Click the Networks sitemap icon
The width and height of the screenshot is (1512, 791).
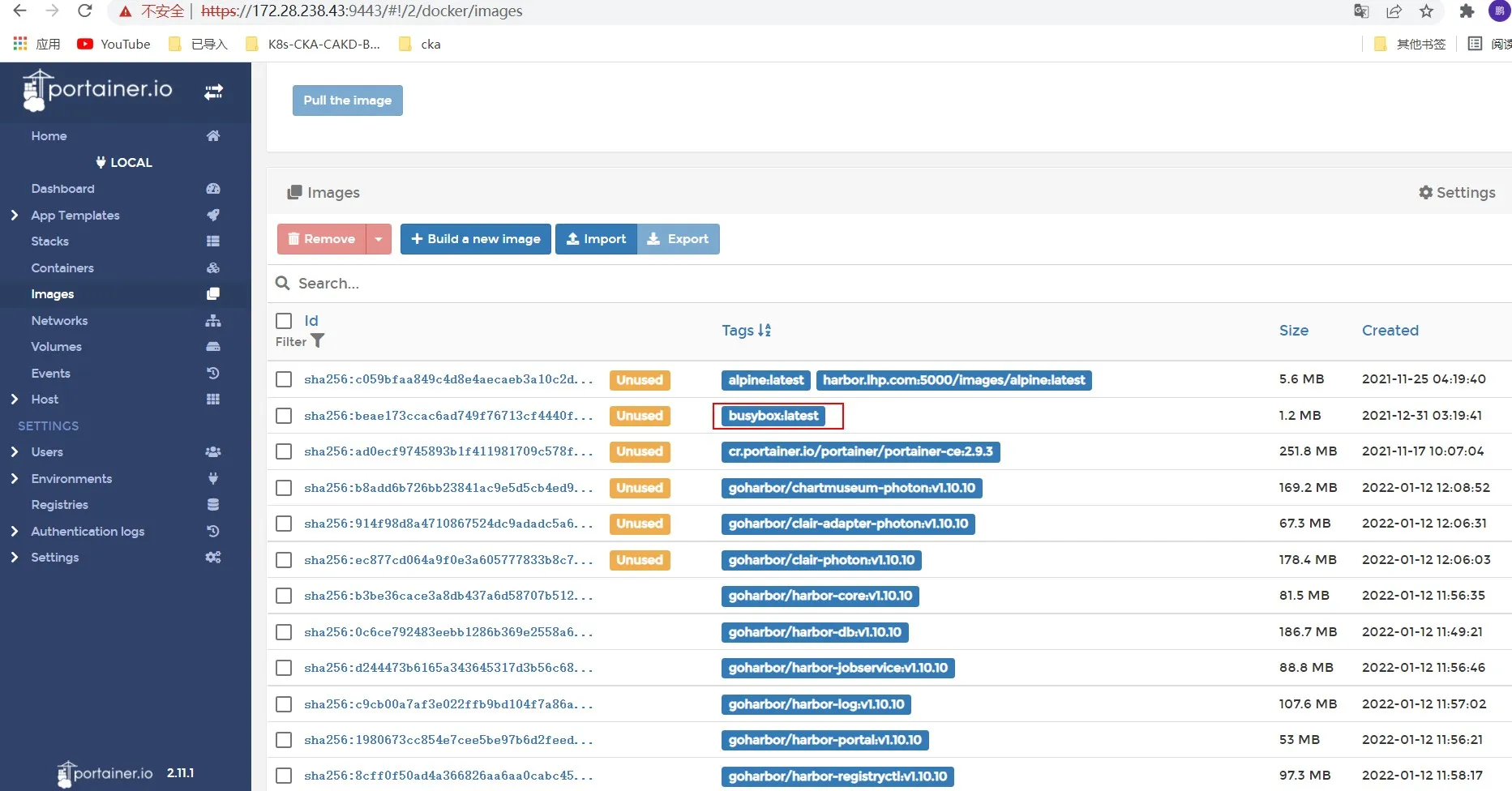(x=213, y=320)
